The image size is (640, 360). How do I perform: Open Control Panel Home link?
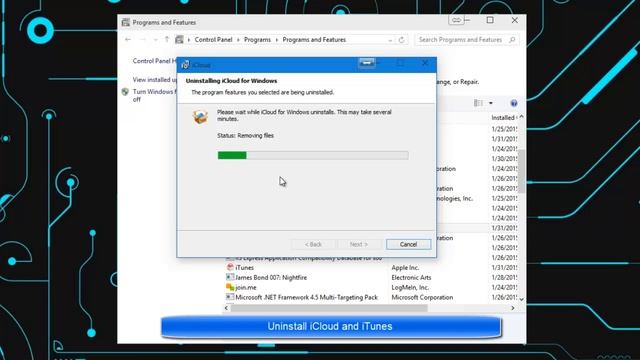[x=155, y=61]
